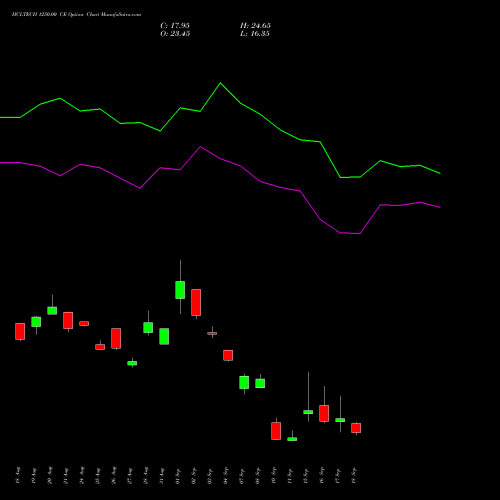Click the '08 Sep' date label

click(258, 476)
